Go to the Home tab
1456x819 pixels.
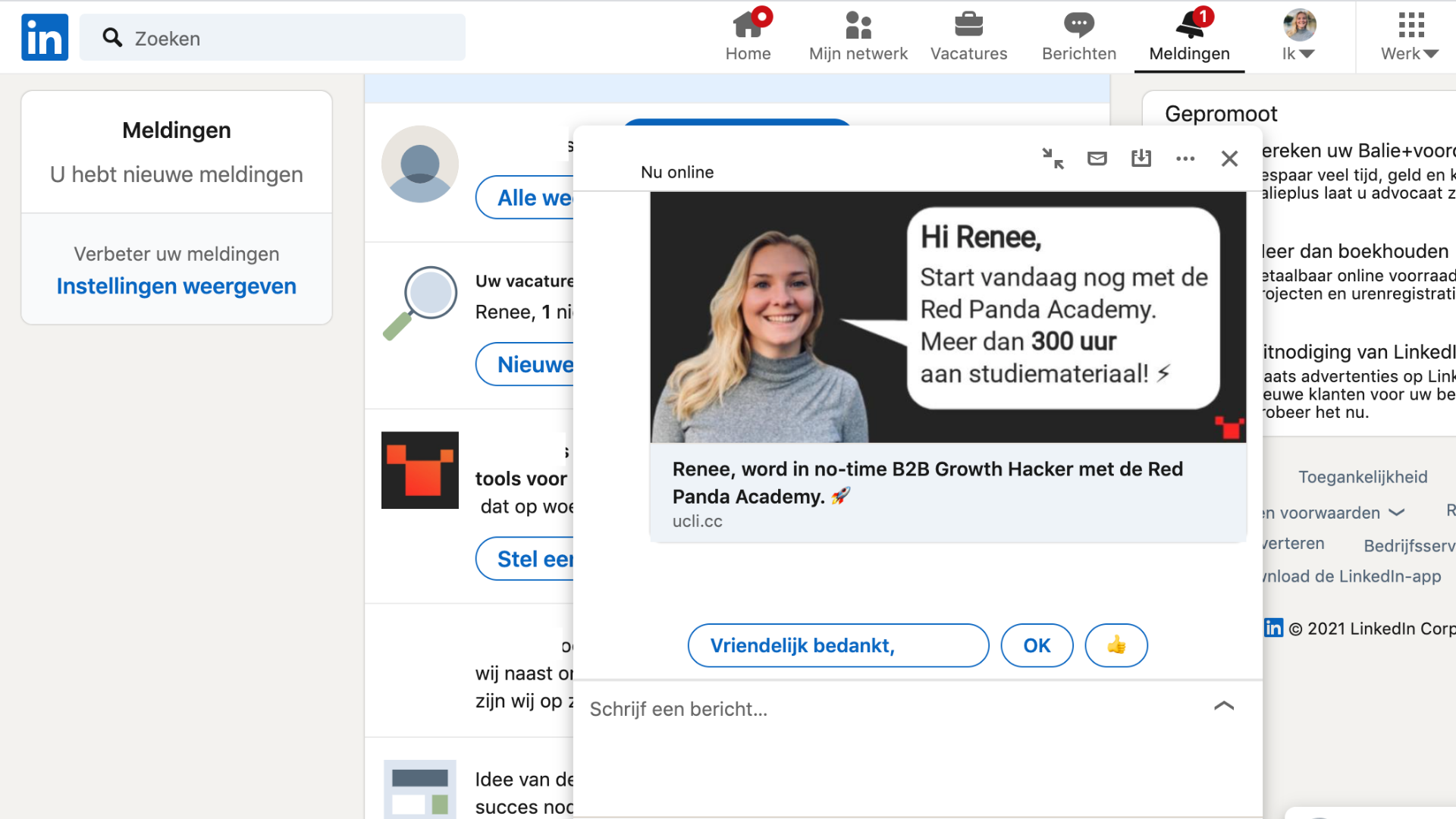click(748, 36)
